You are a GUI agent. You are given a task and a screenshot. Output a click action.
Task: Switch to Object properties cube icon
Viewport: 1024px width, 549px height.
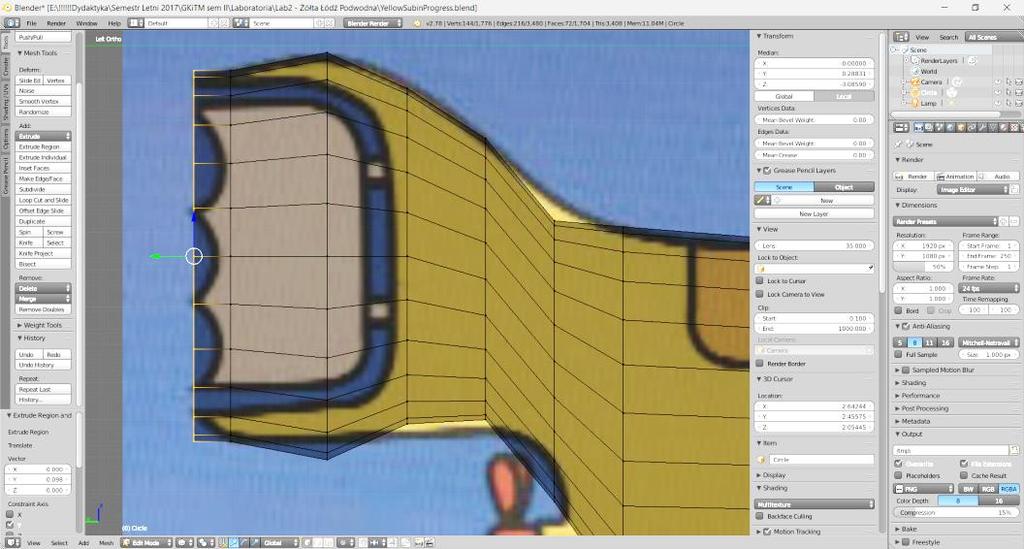click(961, 127)
